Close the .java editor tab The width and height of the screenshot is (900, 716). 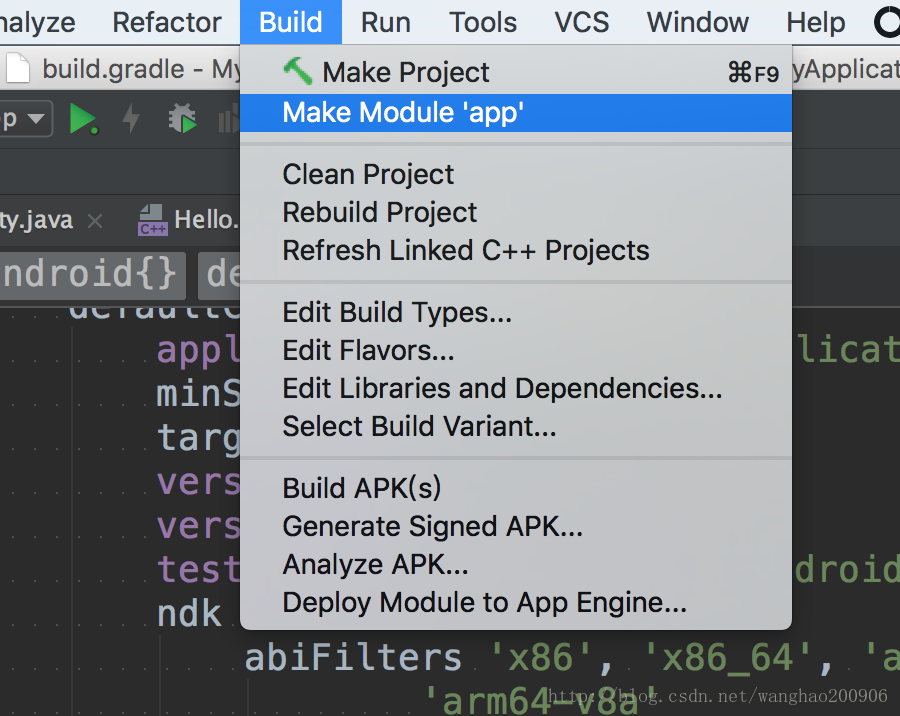95,221
